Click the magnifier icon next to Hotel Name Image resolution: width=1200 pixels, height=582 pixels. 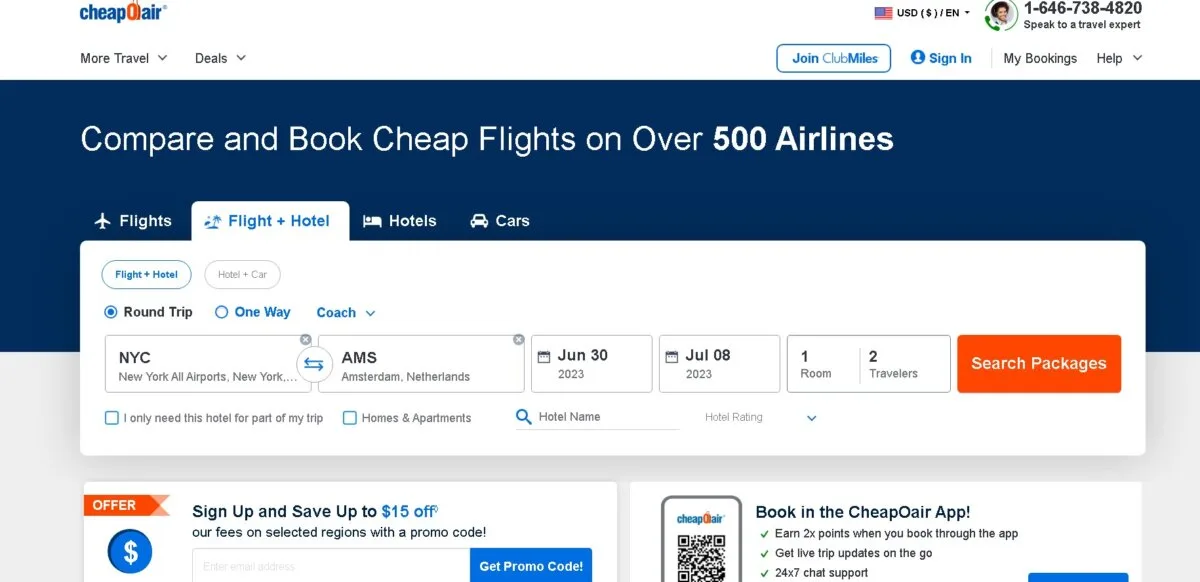524,417
